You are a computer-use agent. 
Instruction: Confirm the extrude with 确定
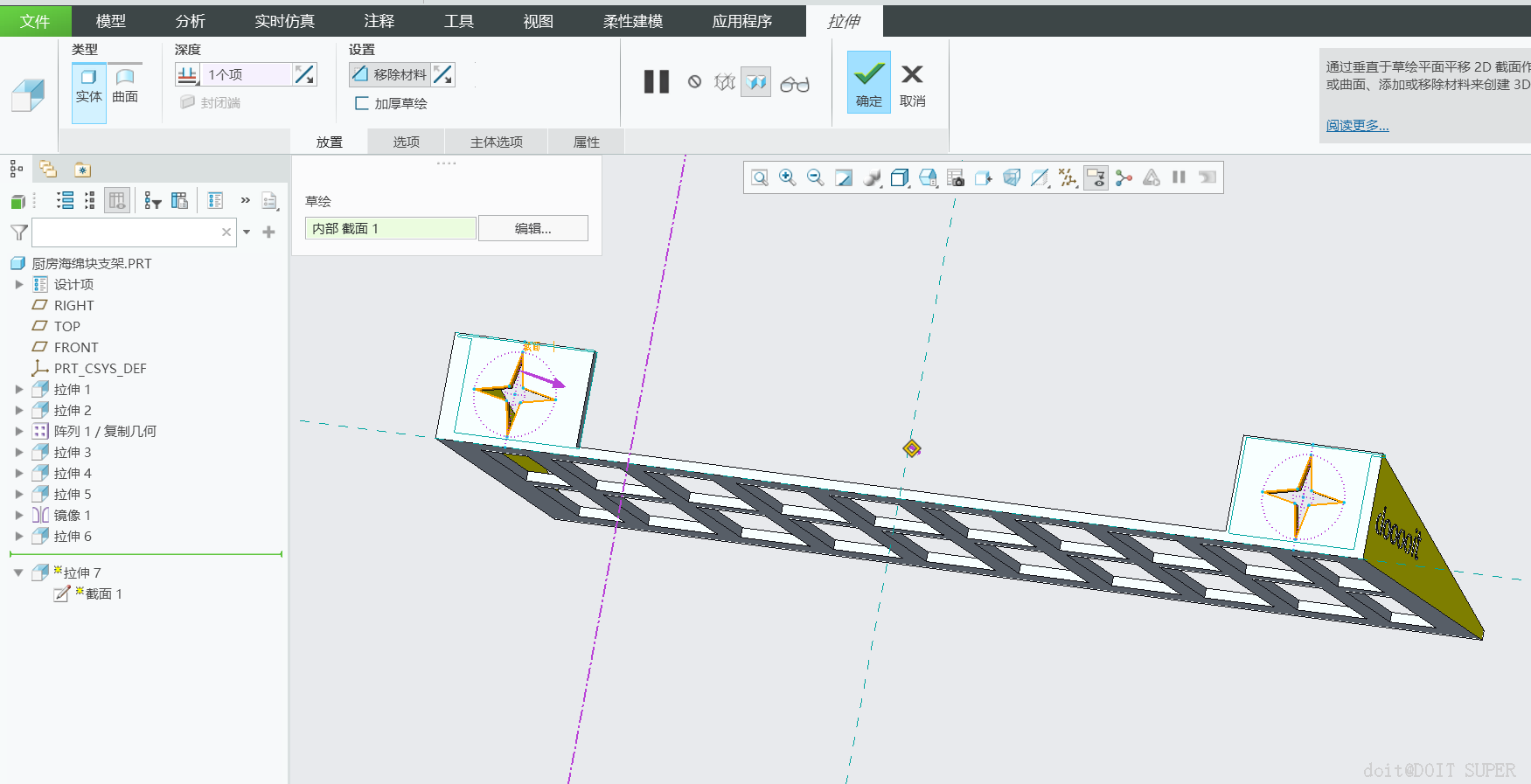[x=868, y=82]
